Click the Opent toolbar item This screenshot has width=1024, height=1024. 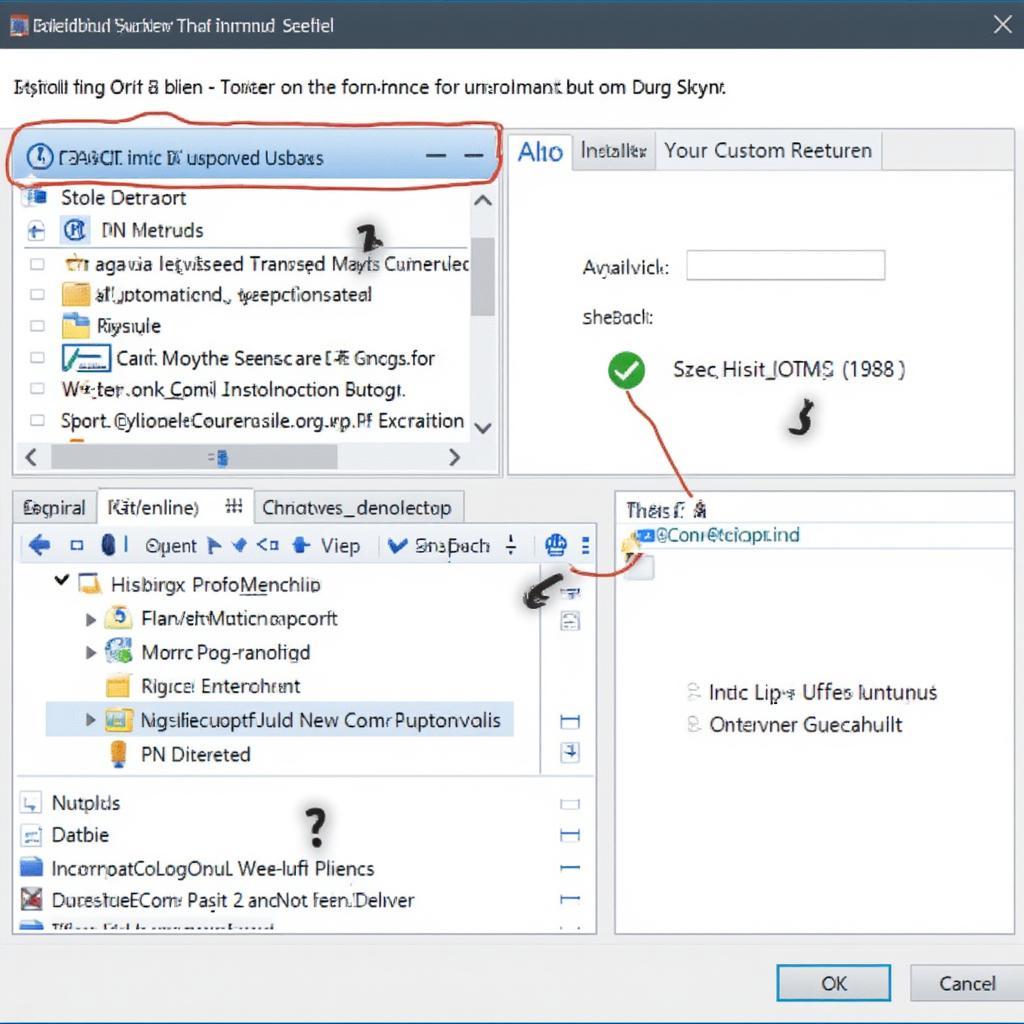(x=170, y=546)
